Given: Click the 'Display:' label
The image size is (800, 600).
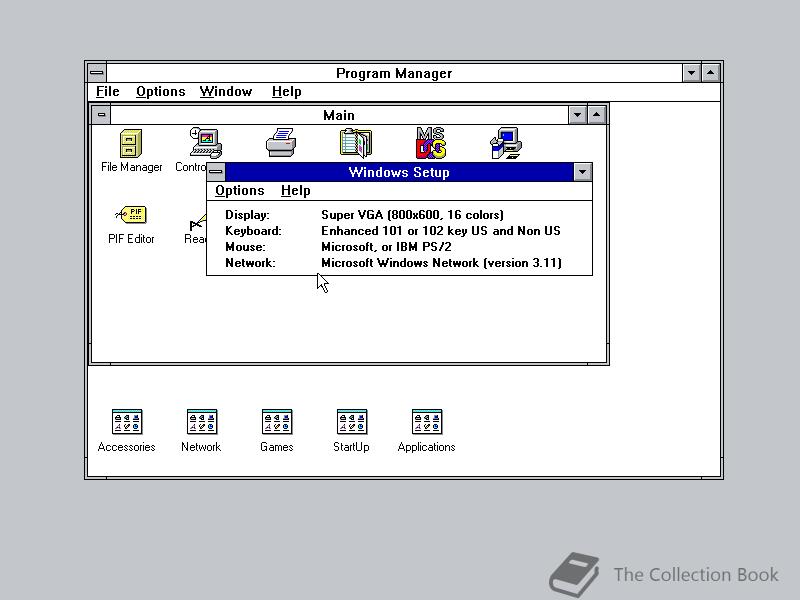Looking at the screenshot, I should click(247, 215).
